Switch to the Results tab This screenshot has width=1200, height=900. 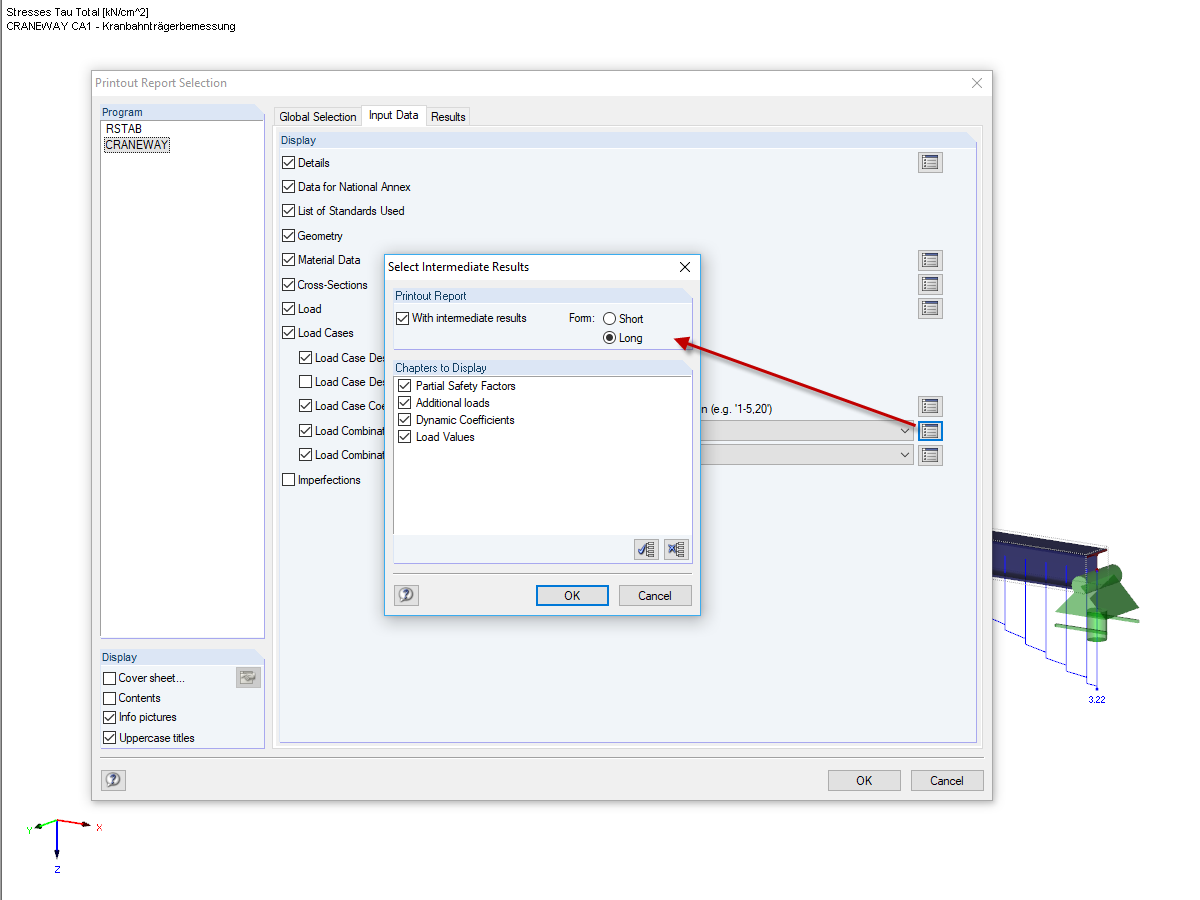[x=448, y=116]
